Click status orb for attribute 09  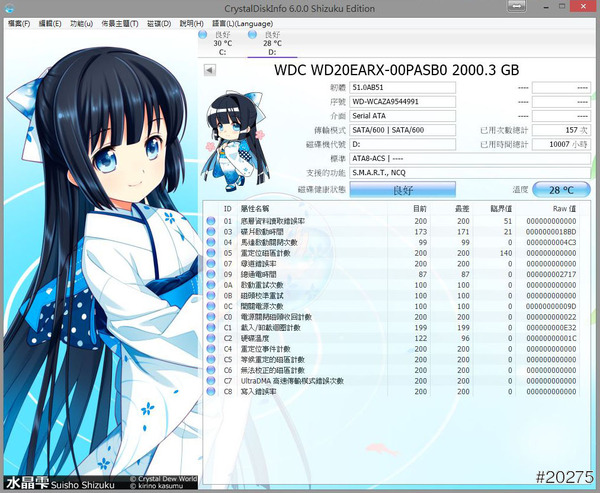click(209, 274)
